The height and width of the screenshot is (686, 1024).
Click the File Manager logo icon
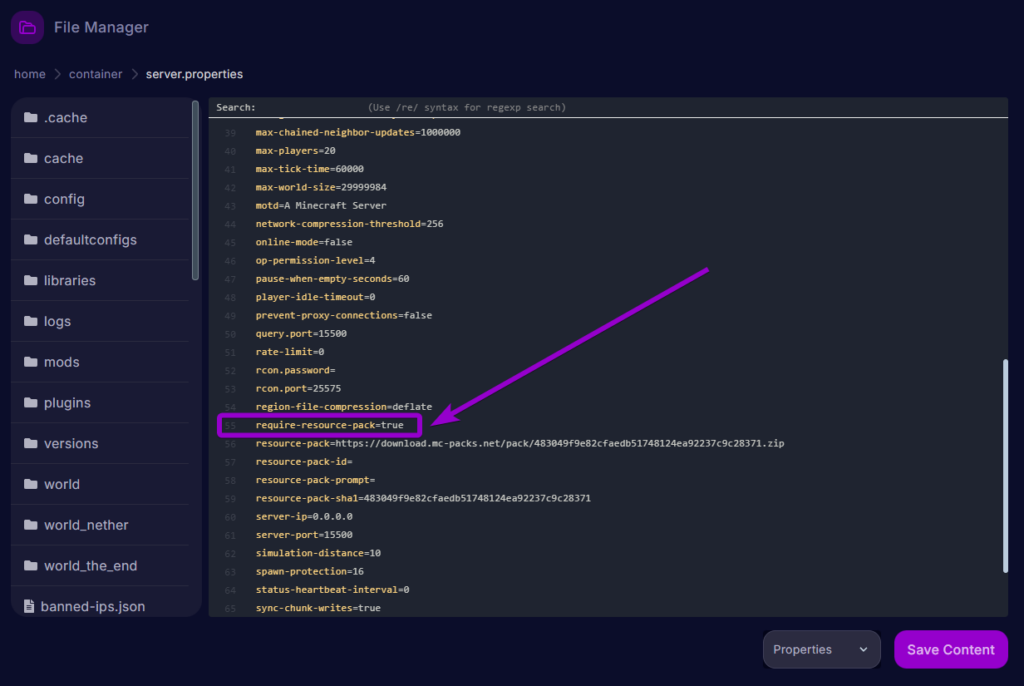click(x=26, y=26)
